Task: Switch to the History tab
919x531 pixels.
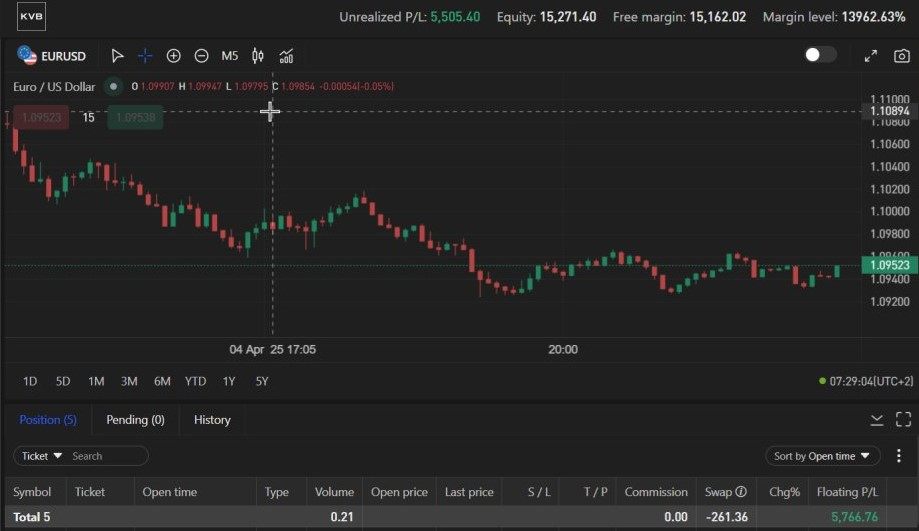Action: tap(212, 420)
